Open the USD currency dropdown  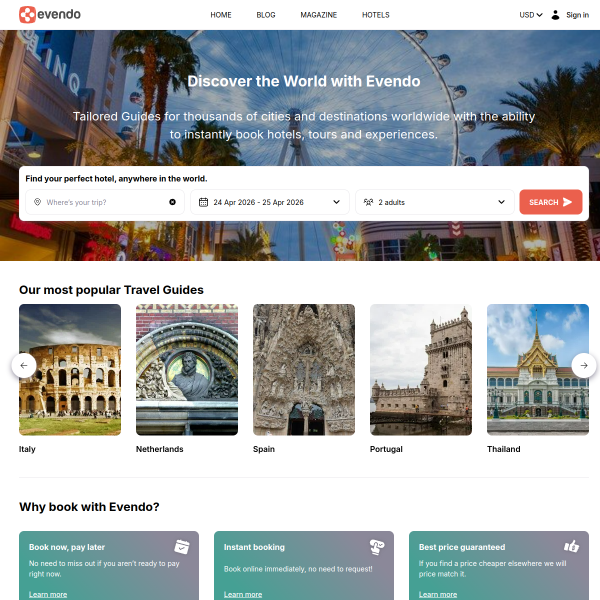tap(530, 15)
